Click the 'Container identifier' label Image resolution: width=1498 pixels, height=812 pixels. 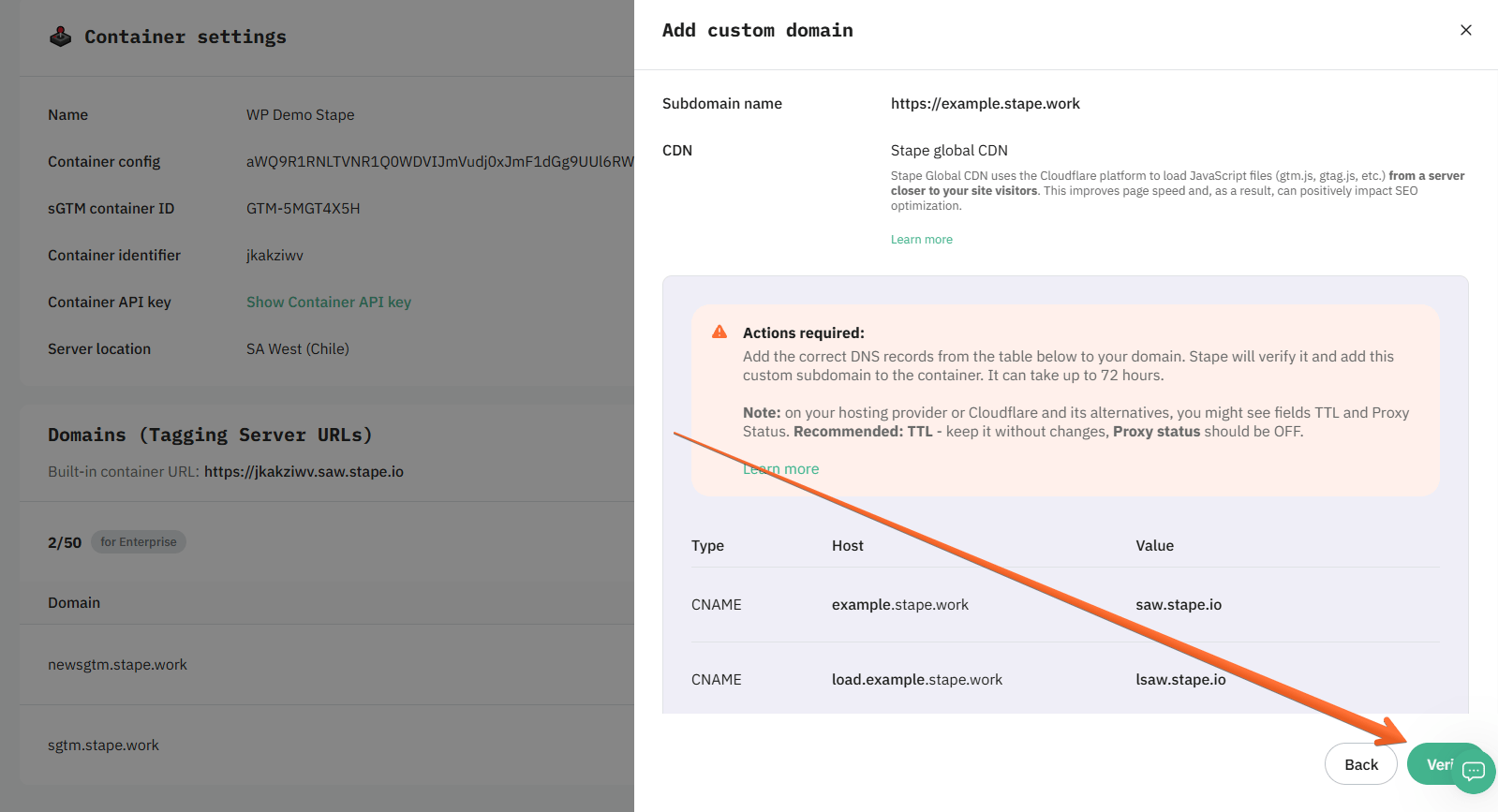click(x=114, y=255)
